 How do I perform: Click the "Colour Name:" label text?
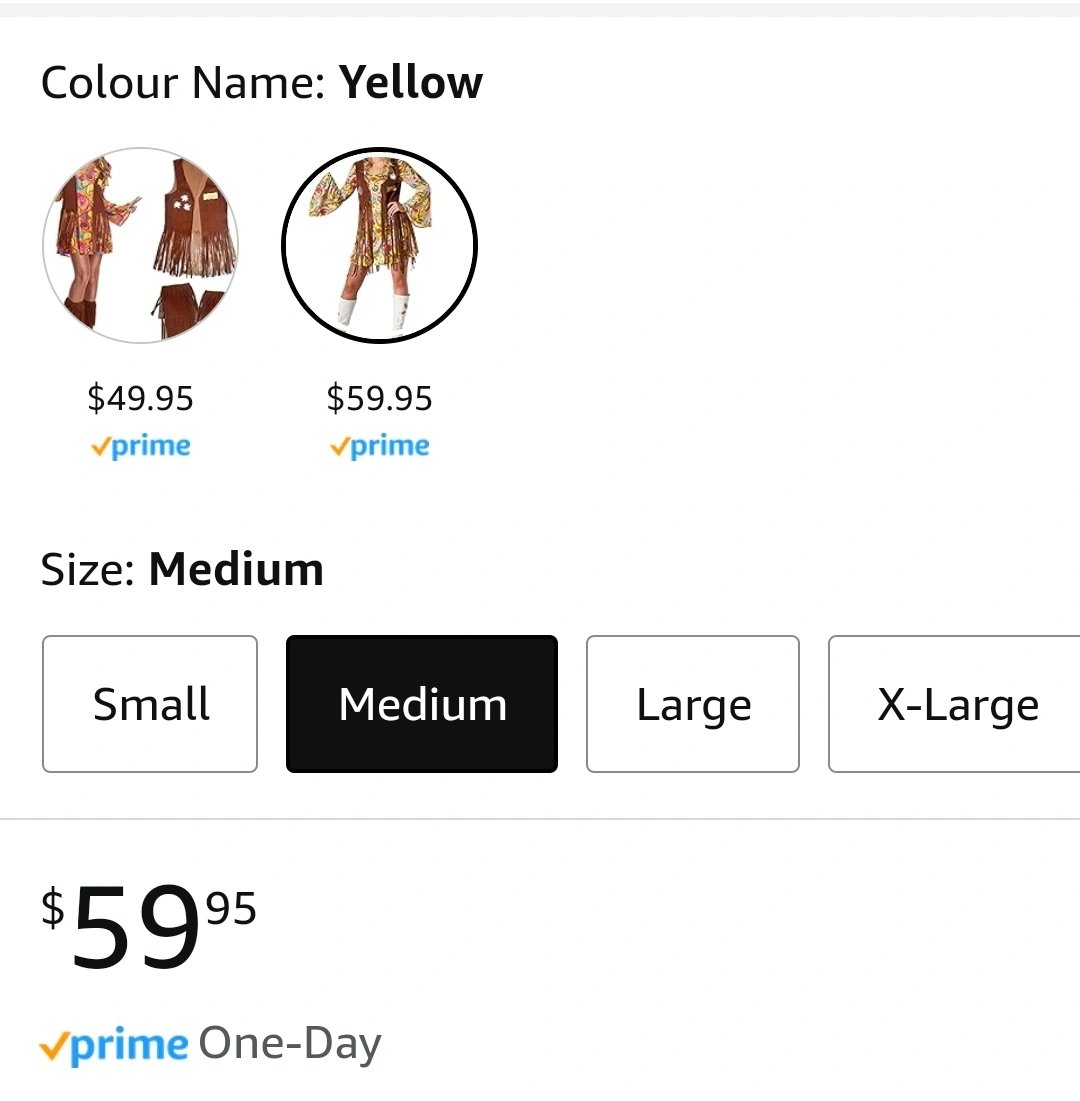[183, 82]
